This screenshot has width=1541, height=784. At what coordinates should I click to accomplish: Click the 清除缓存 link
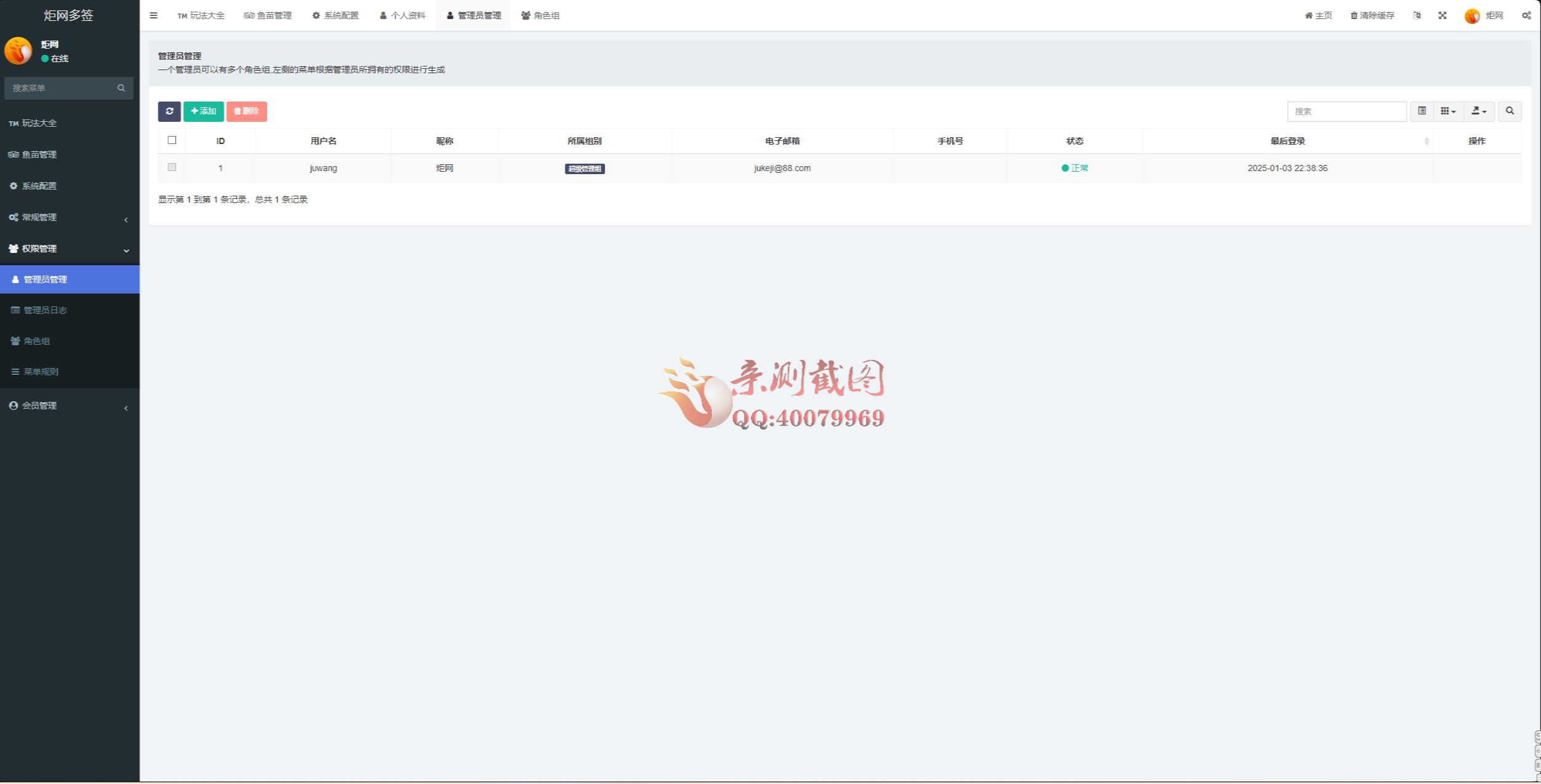pos(1372,15)
